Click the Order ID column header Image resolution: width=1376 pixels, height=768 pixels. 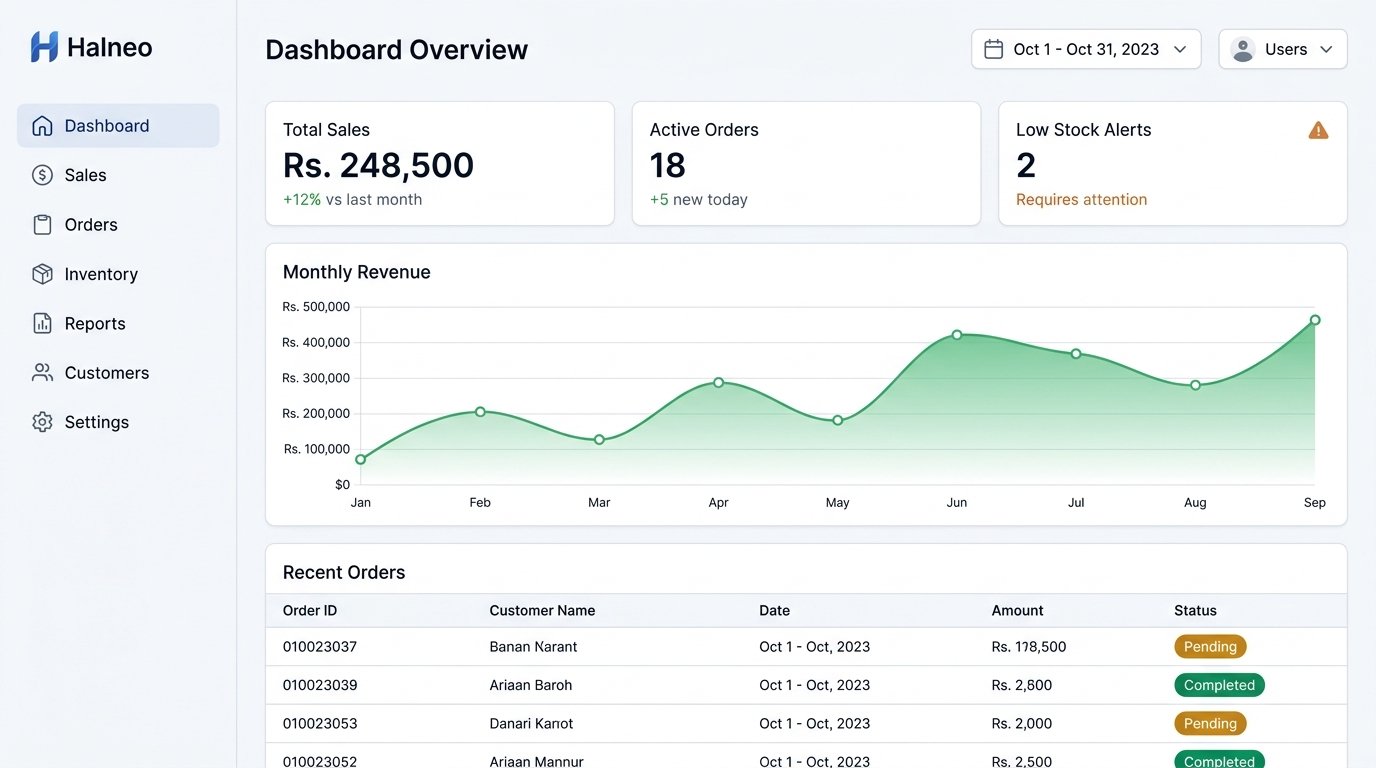pyautogui.click(x=310, y=610)
